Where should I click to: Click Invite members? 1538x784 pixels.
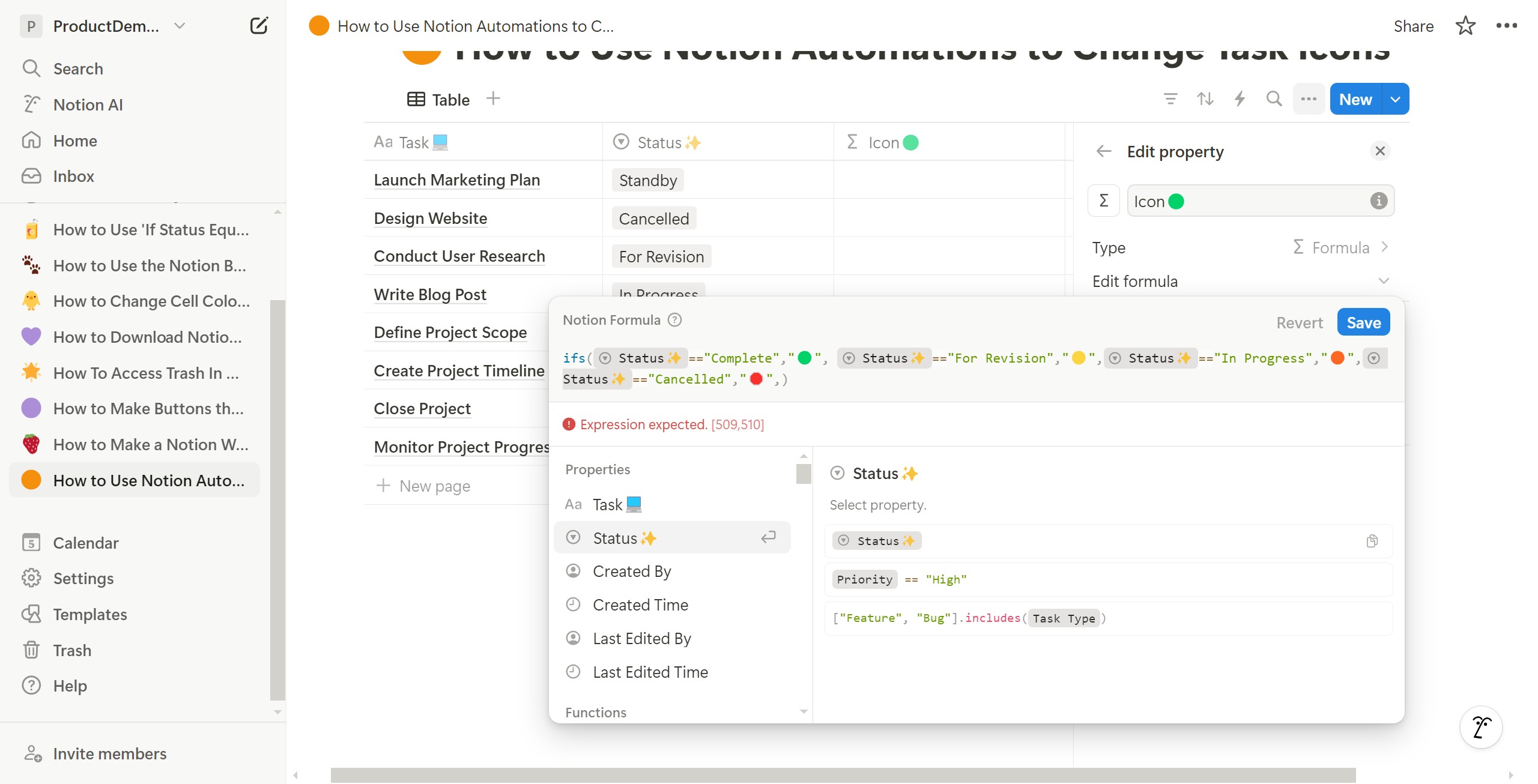(x=109, y=753)
